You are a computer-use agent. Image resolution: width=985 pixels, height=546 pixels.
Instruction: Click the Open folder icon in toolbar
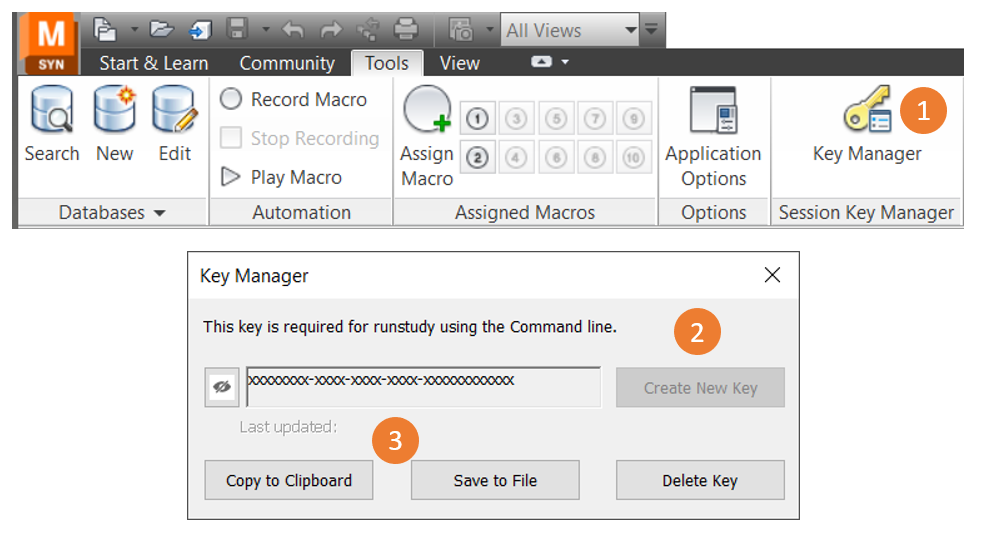pyautogui.click(x=162, y=30)
